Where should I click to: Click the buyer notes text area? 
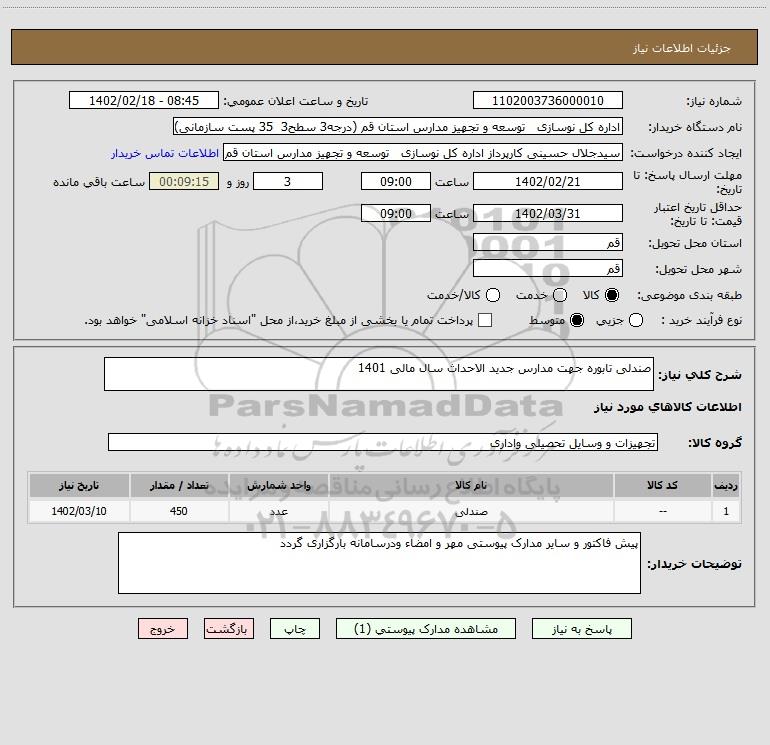click(x=379, y=563)
